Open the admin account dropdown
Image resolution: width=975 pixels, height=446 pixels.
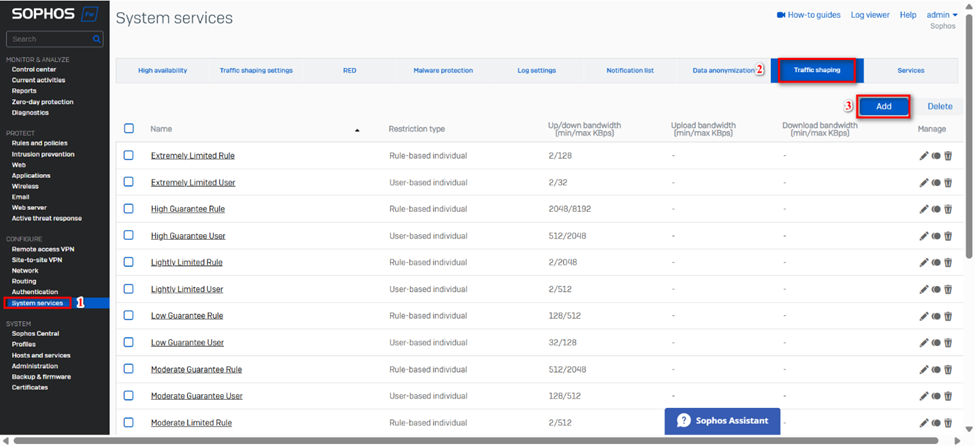pos(941,15)
